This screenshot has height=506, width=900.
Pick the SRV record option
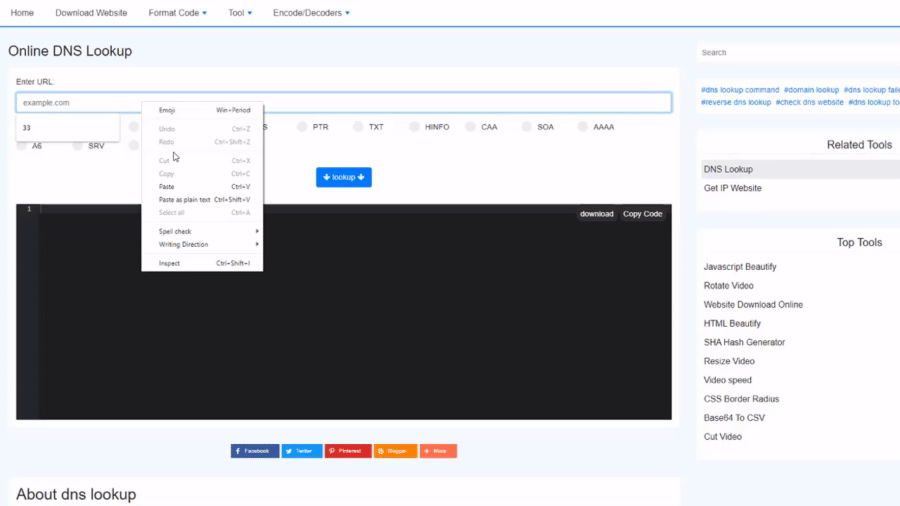(x=78, y=146)
